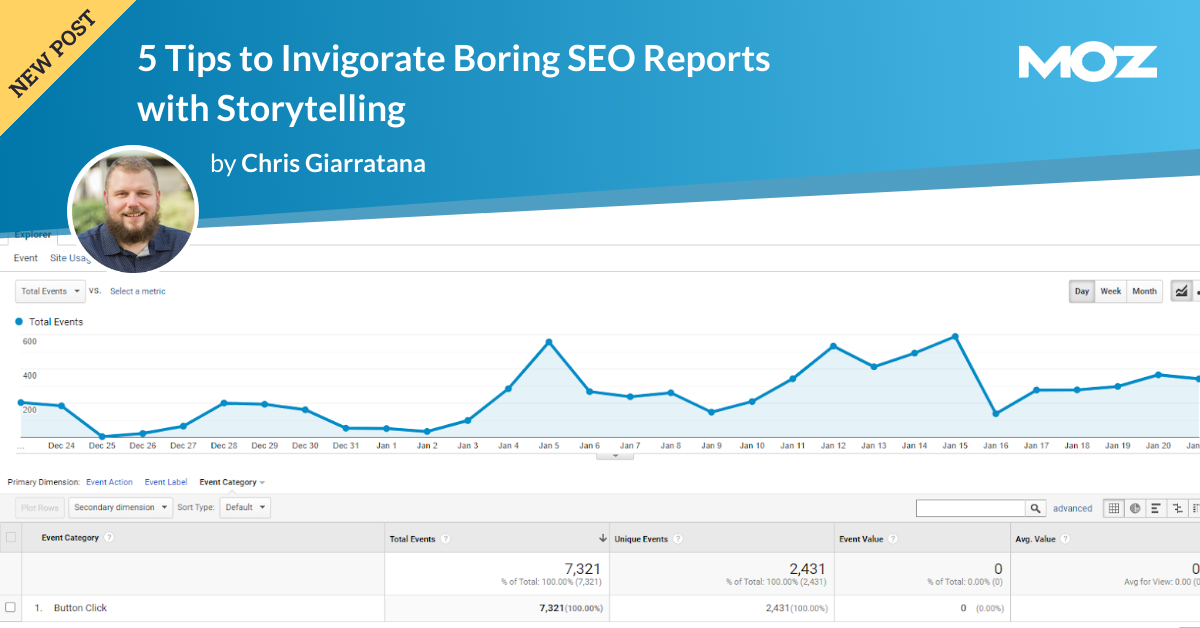Switch to the line chart view icon
1200x628 pixels.
[x=1181, y=291]
